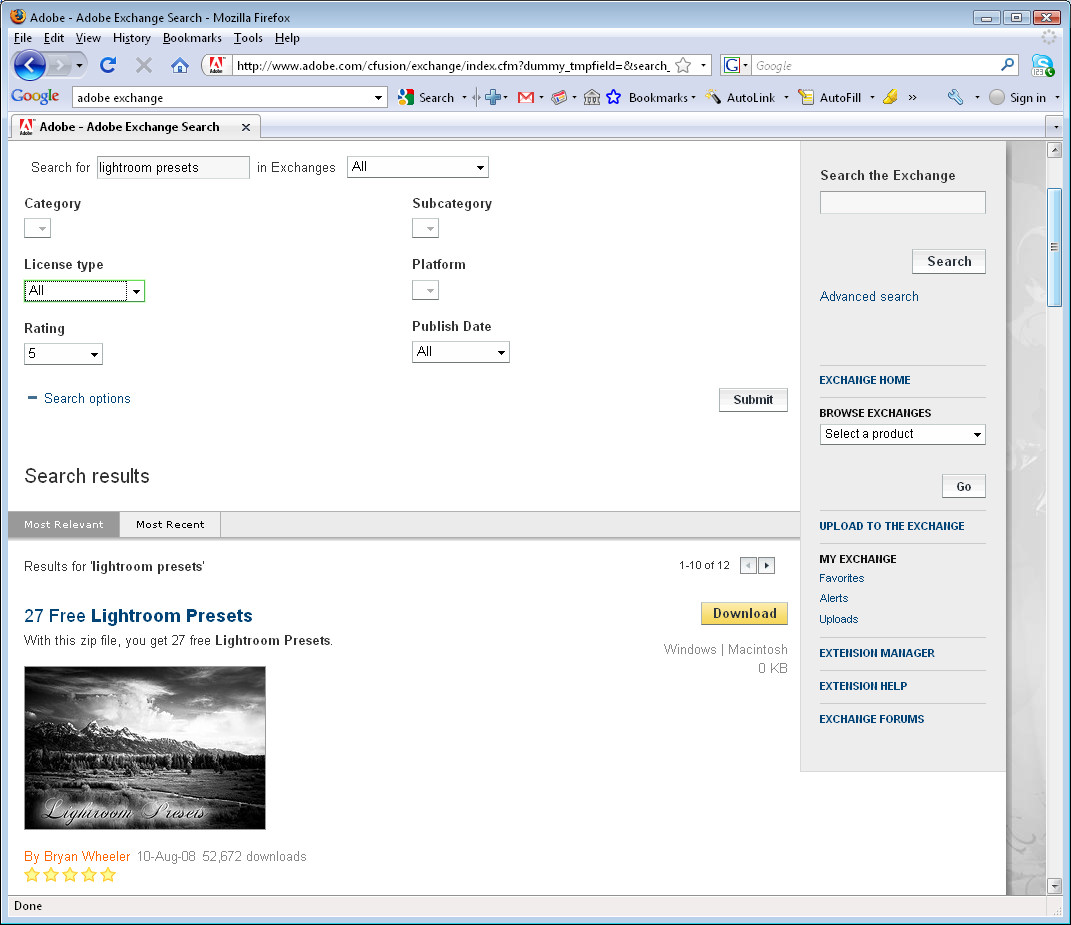The height and width of the screenshot is (925, 1071).
Task: Go to next results page arrow
Action: (766, 566)
